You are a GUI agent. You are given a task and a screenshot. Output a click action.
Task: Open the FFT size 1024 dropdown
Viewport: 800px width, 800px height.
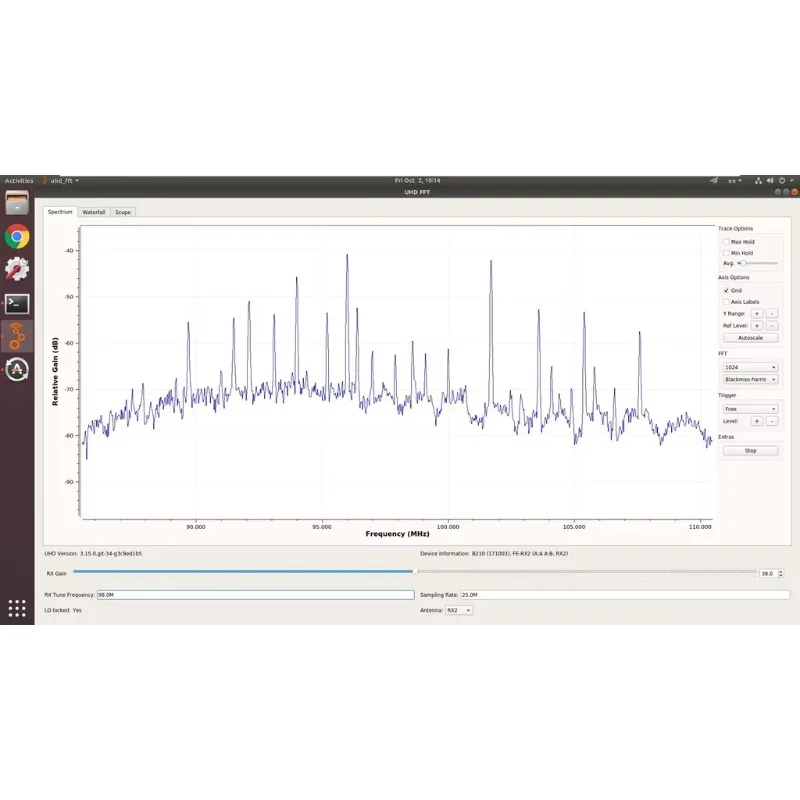750,367
